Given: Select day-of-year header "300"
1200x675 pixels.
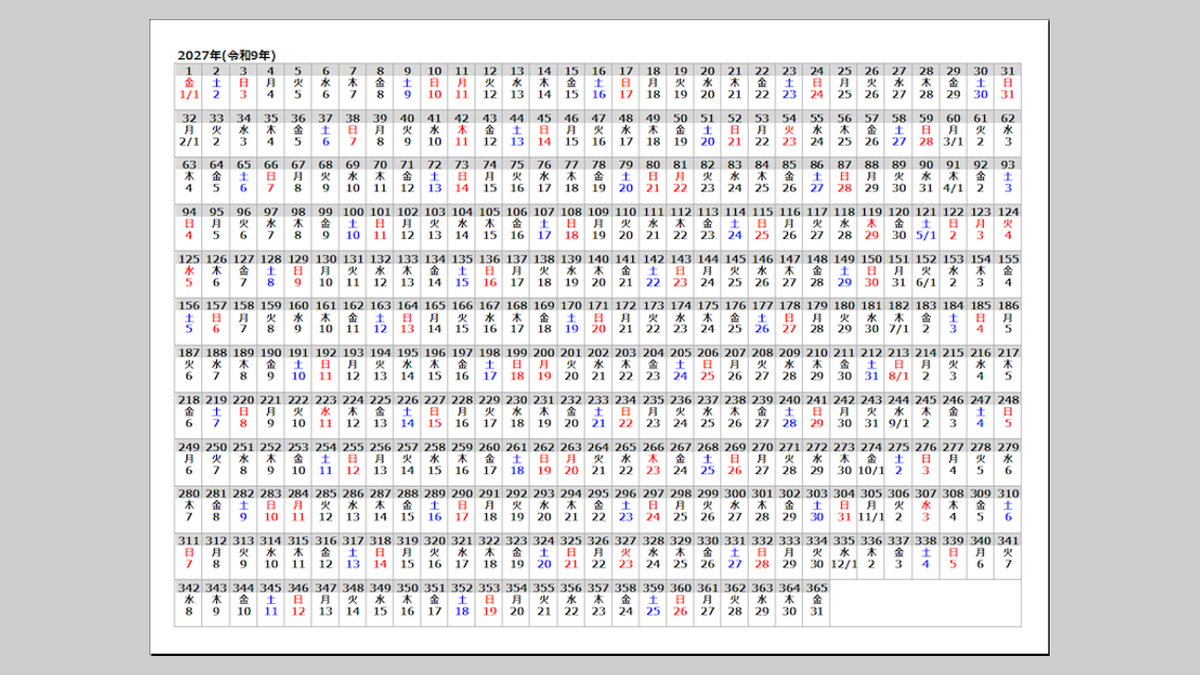Looking at the screenshot, I should (x=735, y=493).
